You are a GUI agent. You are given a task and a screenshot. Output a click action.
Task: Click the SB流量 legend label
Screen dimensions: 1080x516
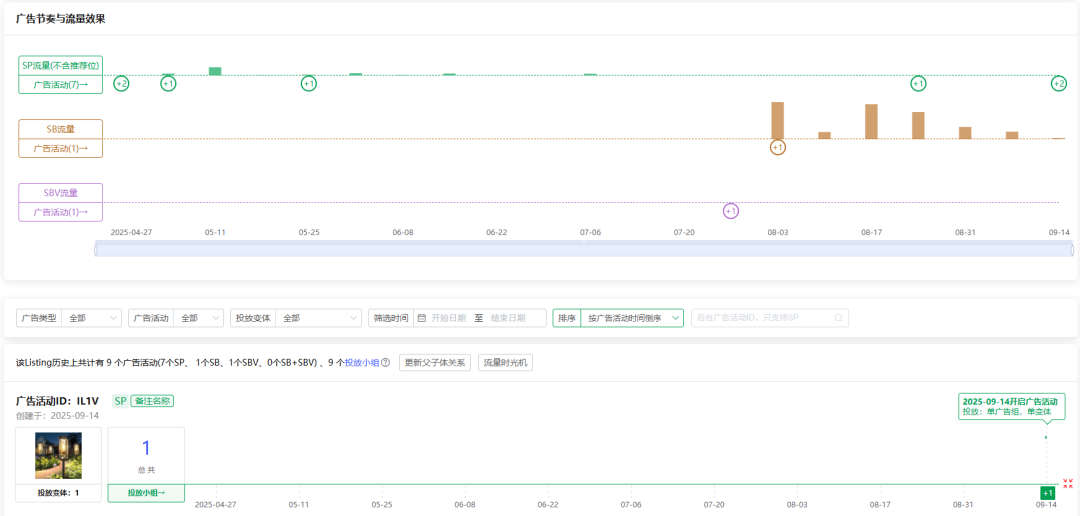[61, 130]
